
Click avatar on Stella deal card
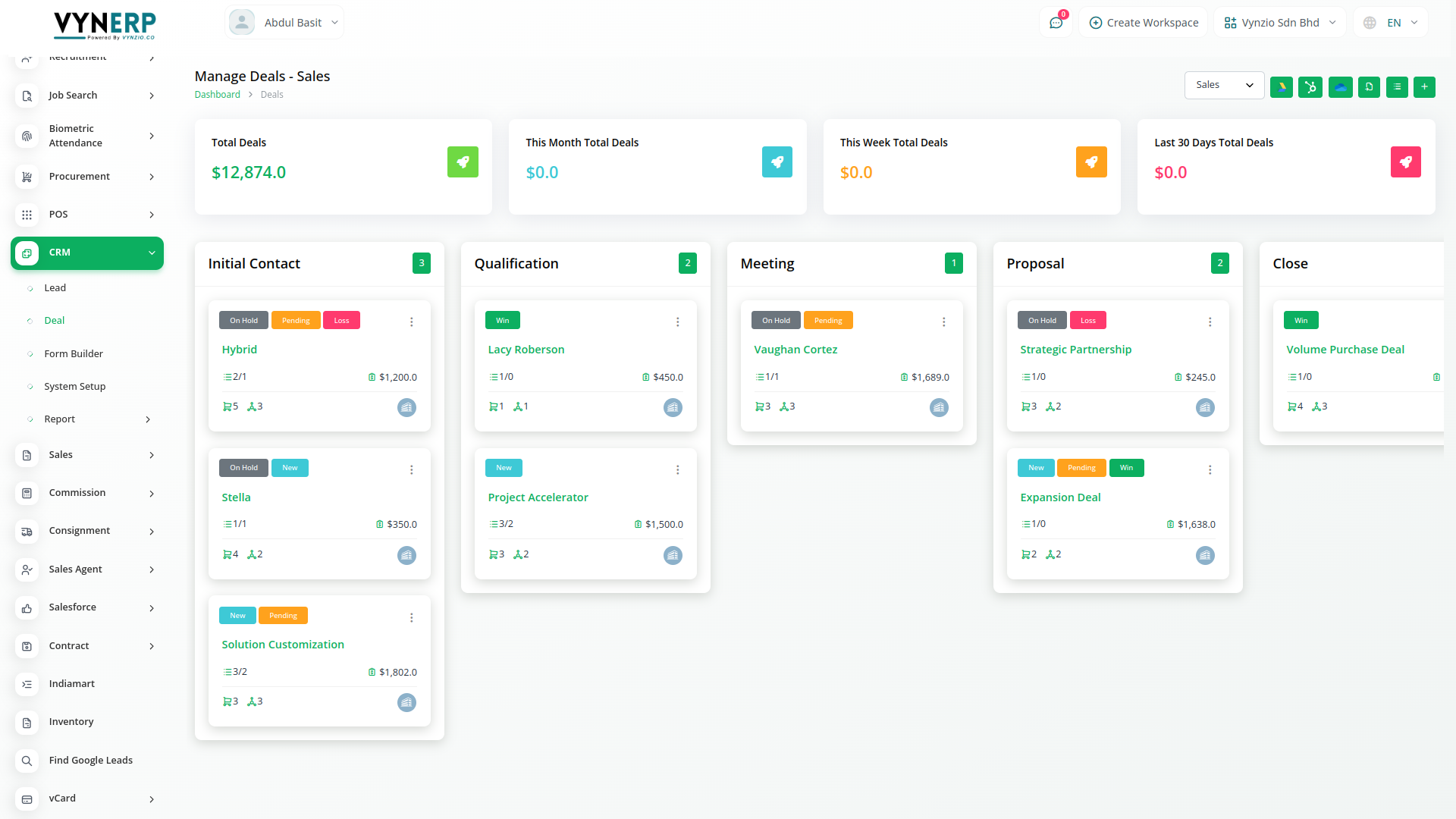(x=406, y=555)
